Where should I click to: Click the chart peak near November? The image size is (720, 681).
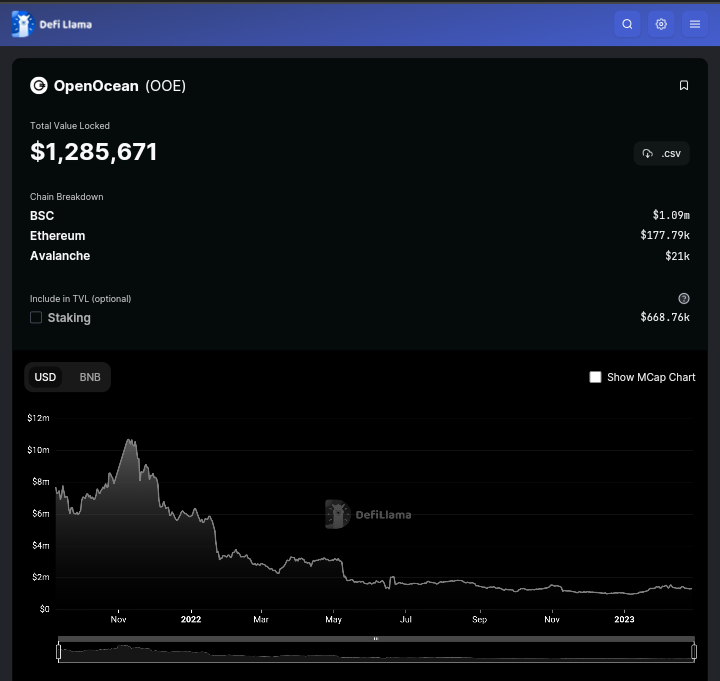[131, 441]
